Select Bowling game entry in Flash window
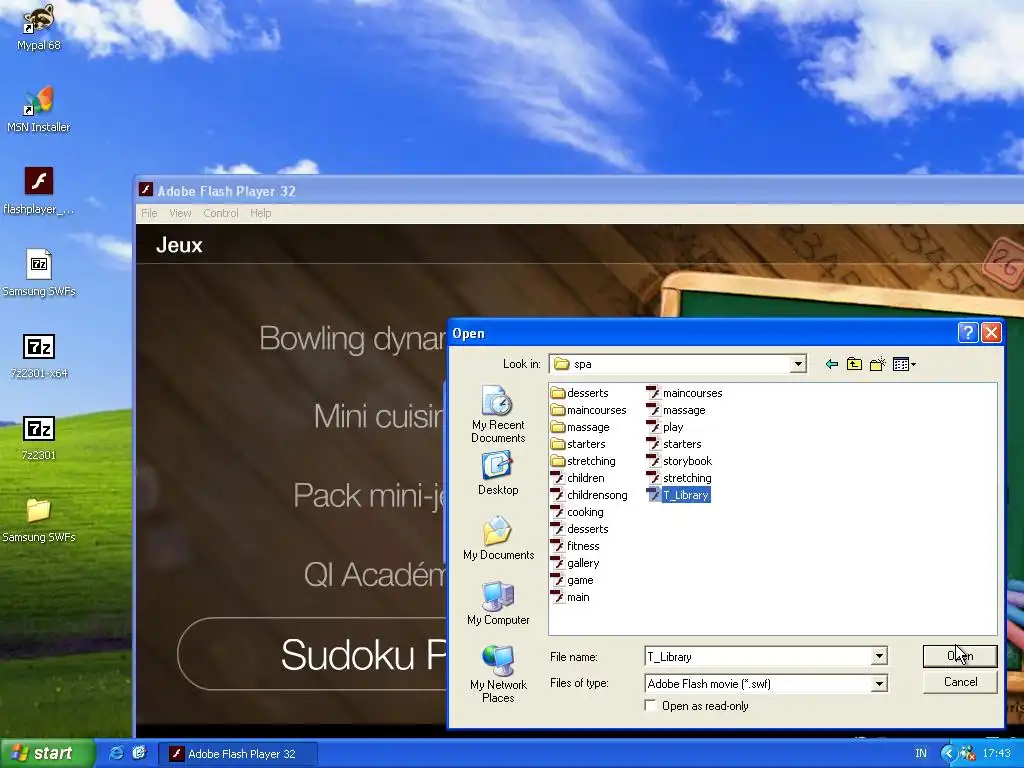Image resolution: width=1024 pixels, height=768 pixels. pyautogui.click(x=353, y=339)
